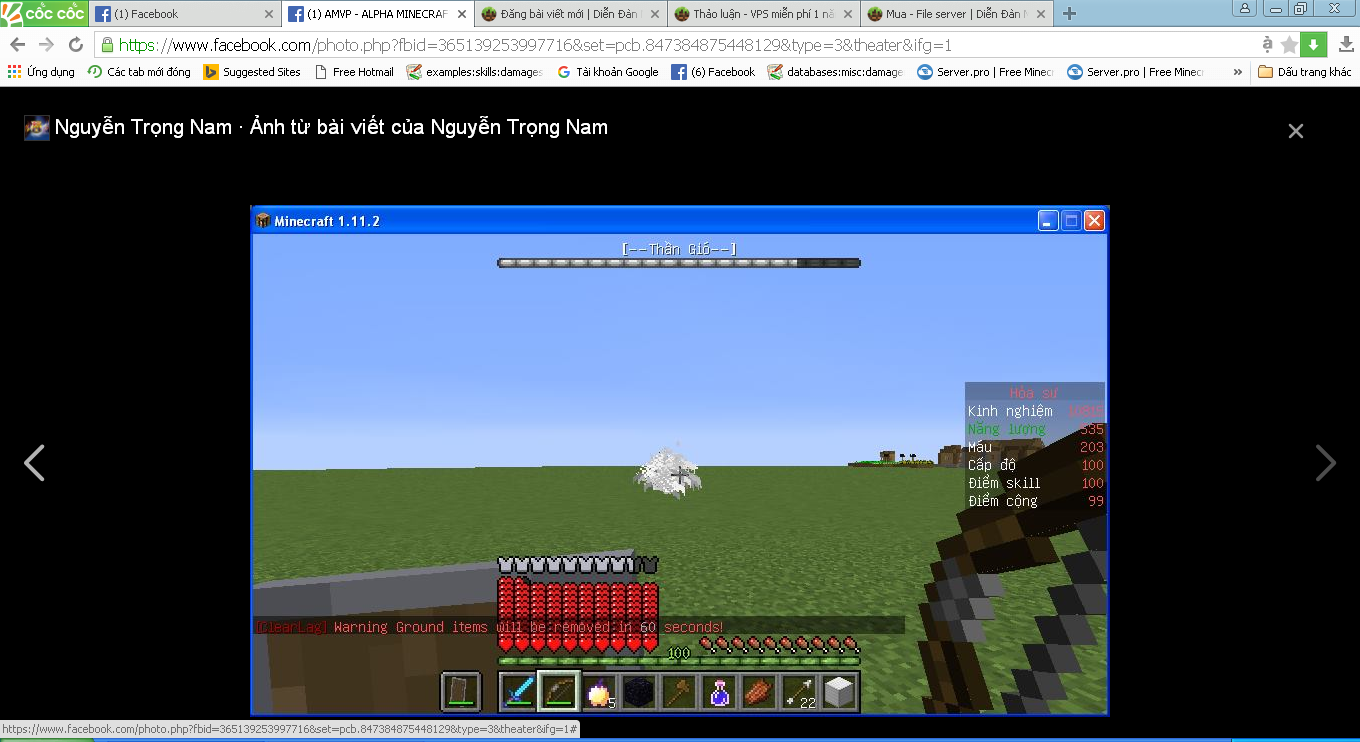Open the Thảo luận - VPS miễn phí tab

761,14
